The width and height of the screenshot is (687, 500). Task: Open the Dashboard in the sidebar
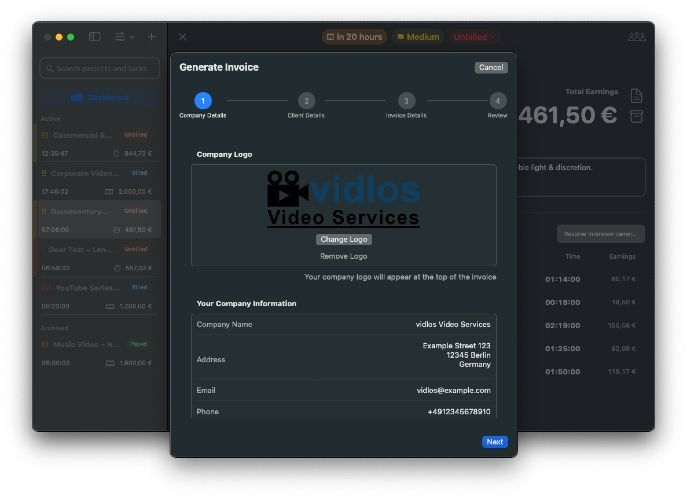100,97
